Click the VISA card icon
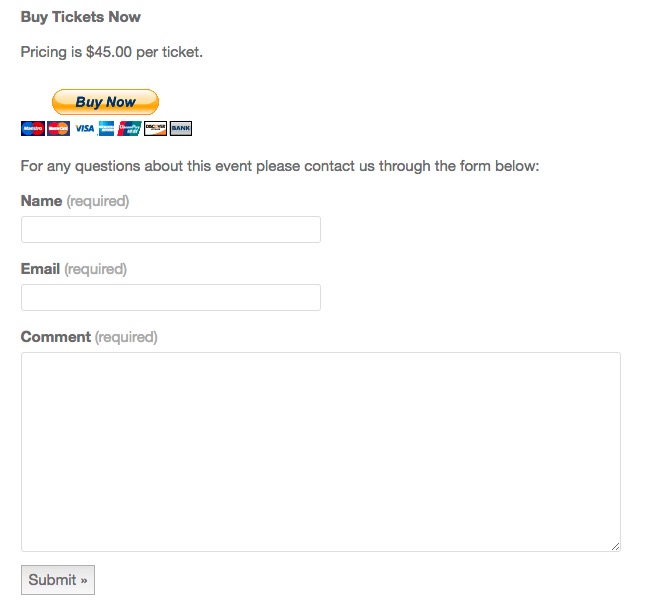 (x=84, y=129)
